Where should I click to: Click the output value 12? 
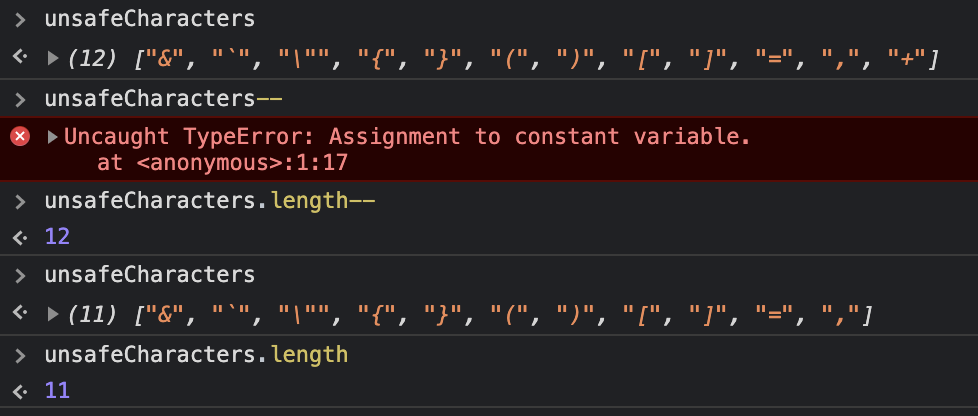coord(57,237)
